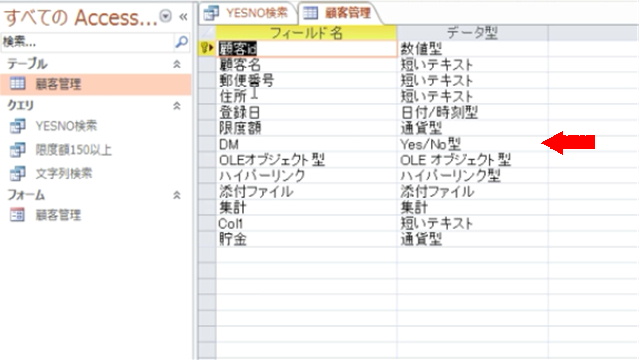Select the 限度額150以上 query icon
640x360 pixels.
point(18,150)
